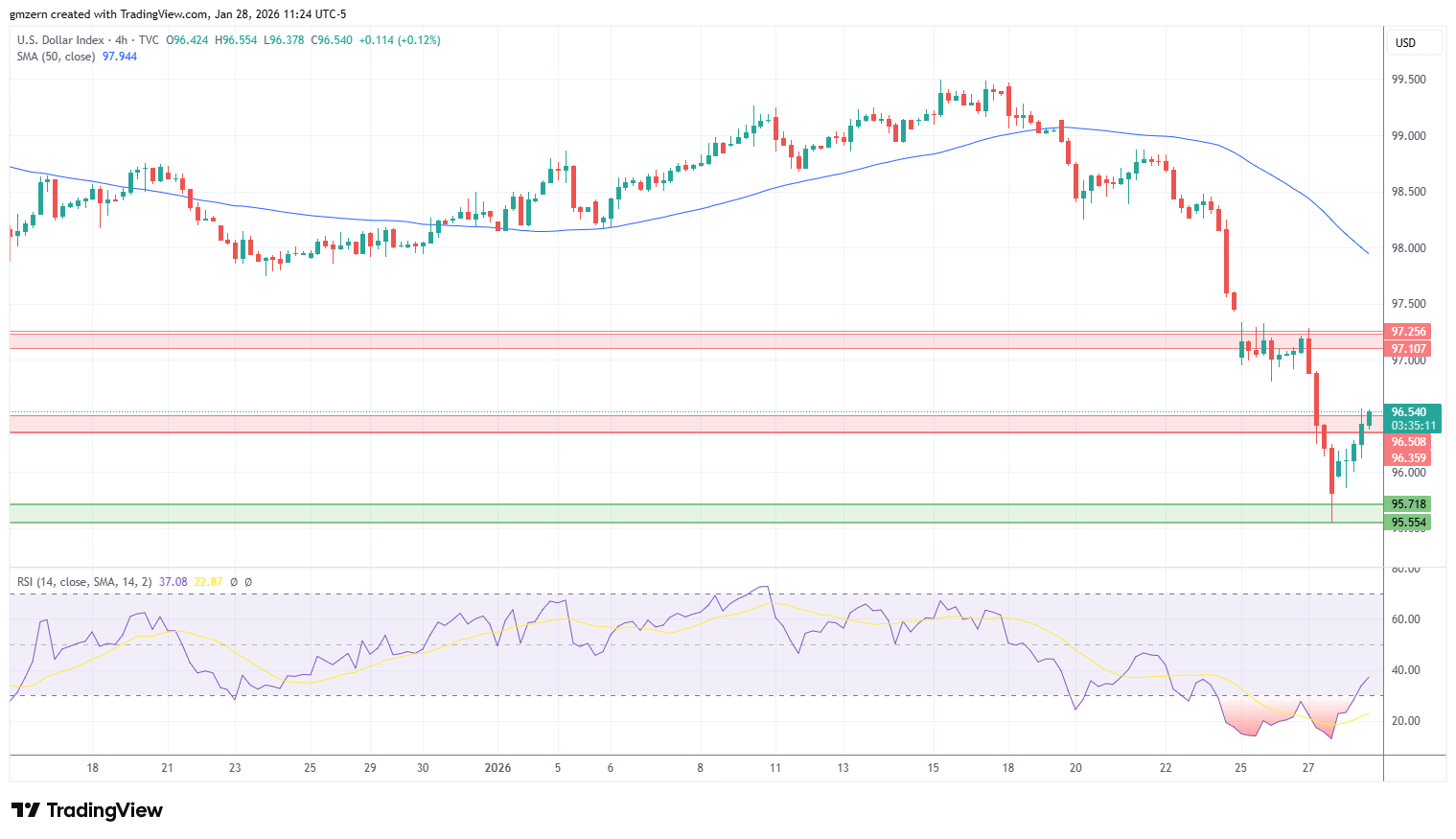The width and height of the screenshot is (1456, 839).
Task: Click the date axis label 20
Action: pyautogui.click(x=1075, y=768)
